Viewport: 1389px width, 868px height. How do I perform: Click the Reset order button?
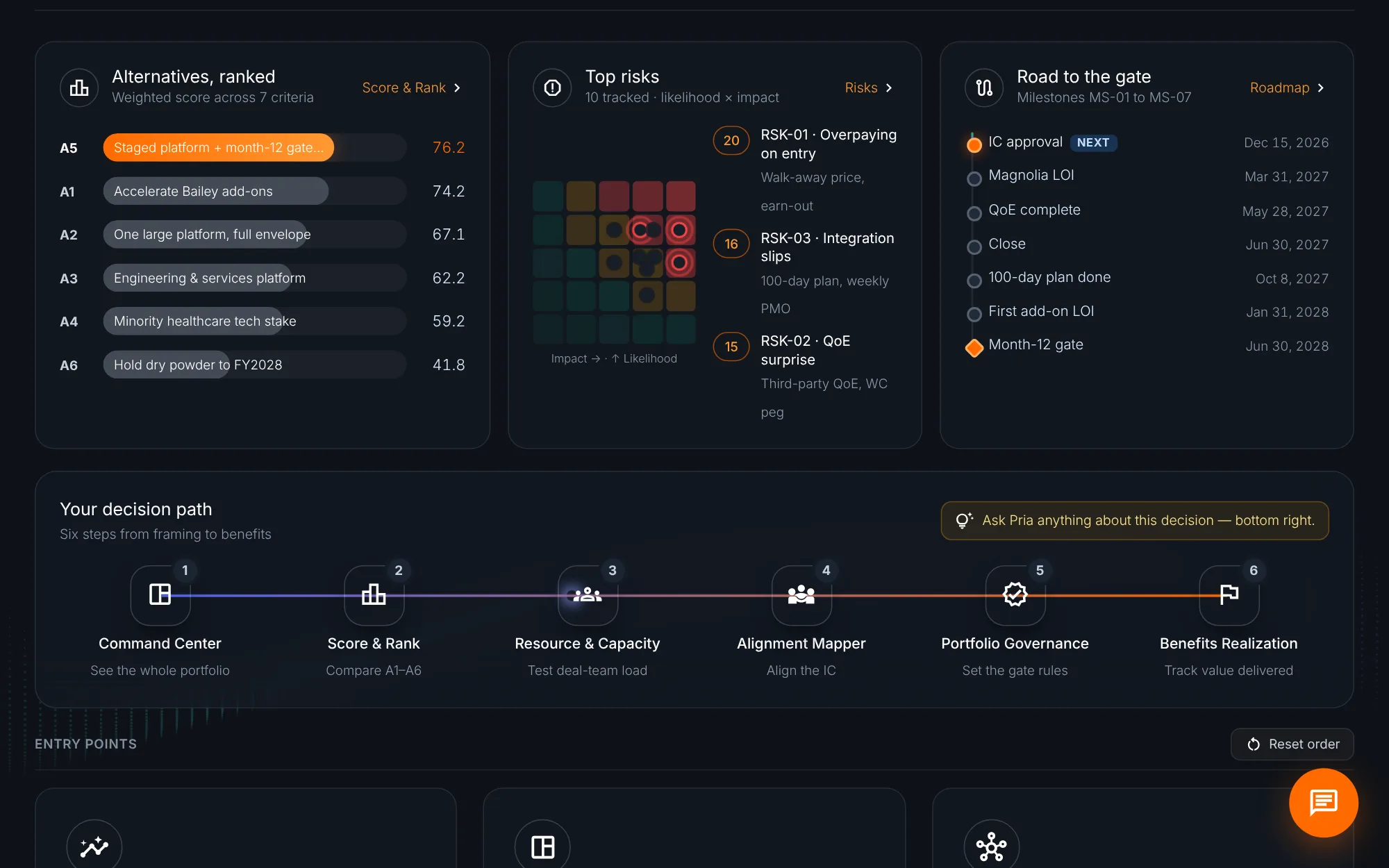(x=1292, y=744)
